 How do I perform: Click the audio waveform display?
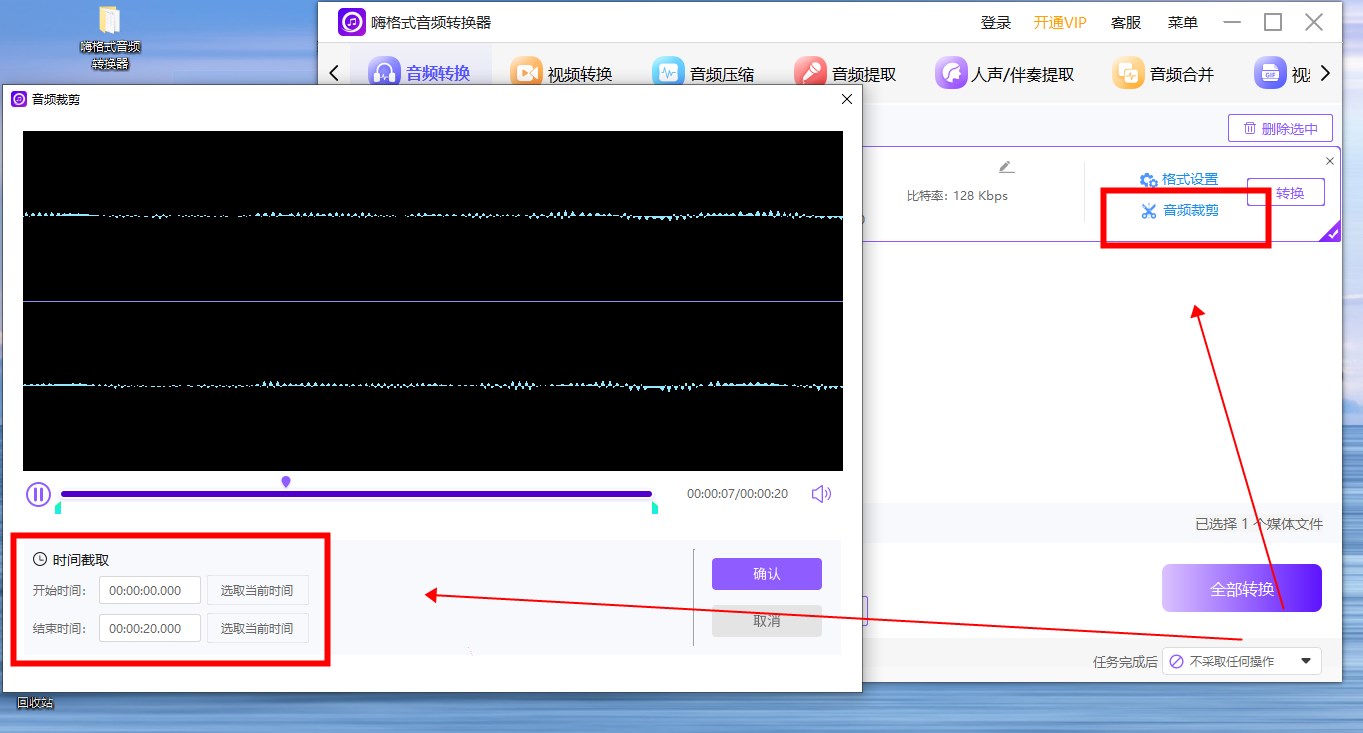(433, 301)
